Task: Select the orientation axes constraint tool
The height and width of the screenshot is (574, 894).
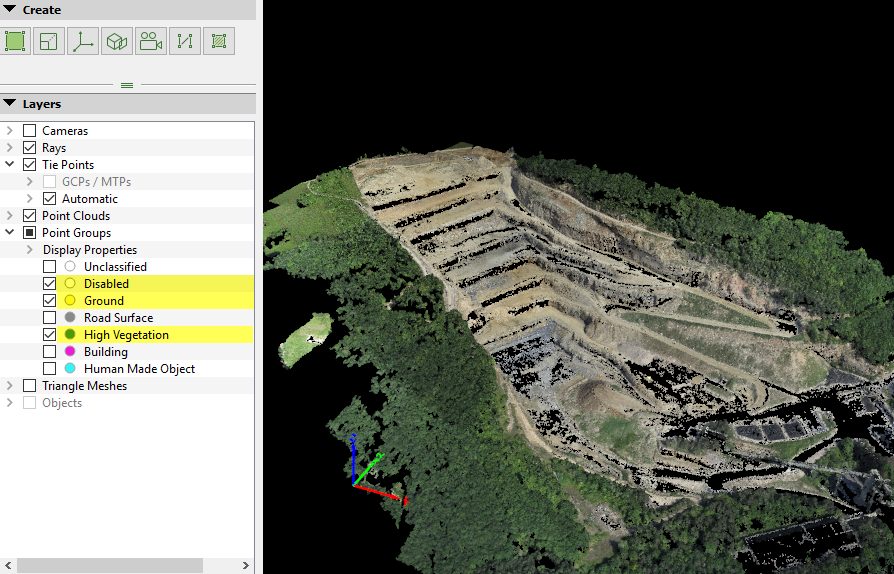Action: pos(83,41)
